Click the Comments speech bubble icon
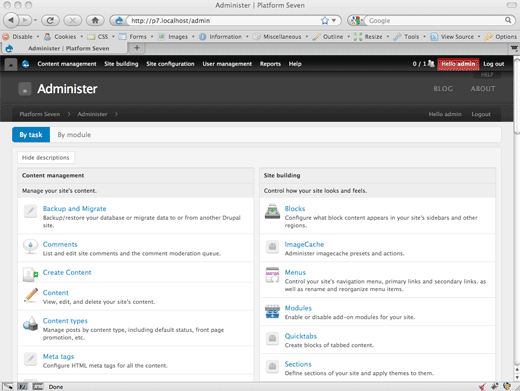Image resolution: width=520 pixels, height=391 pixels. tap(30, 247)
